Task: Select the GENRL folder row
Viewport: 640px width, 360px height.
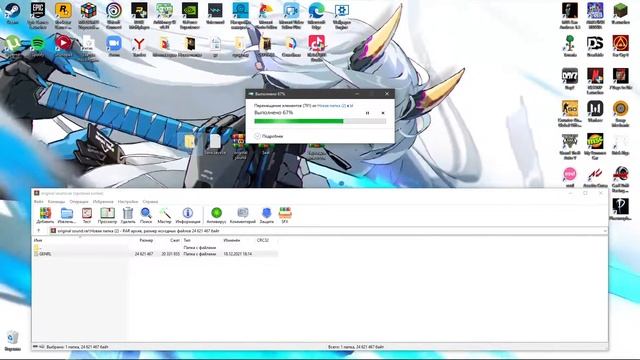Action: [155, 254]
